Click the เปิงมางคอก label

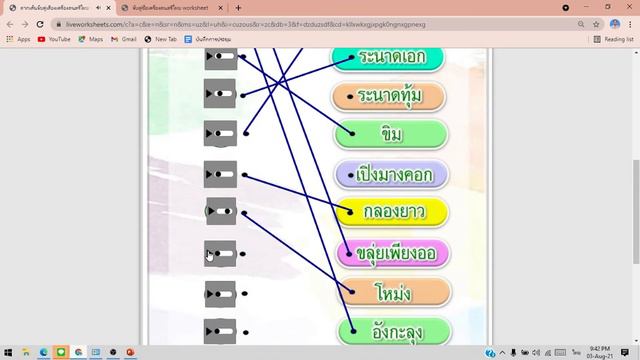(392, 175)
